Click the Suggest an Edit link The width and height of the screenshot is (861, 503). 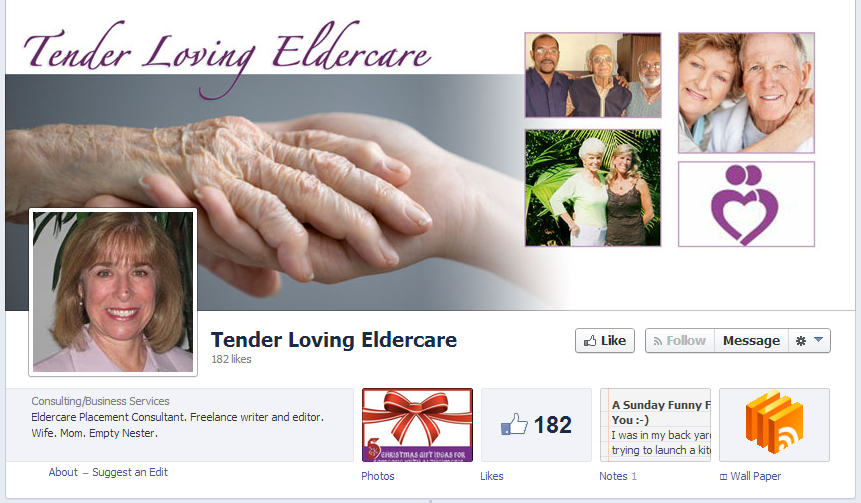130,472
